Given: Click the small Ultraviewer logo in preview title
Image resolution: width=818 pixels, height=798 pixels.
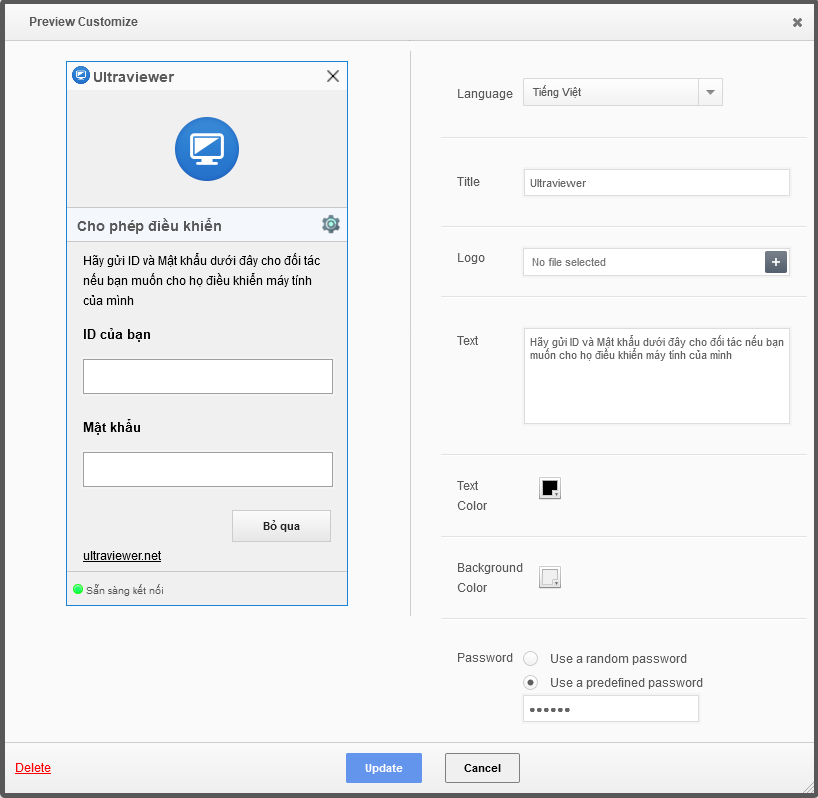Looking at the screenshot, I should (x=81, y=75).
